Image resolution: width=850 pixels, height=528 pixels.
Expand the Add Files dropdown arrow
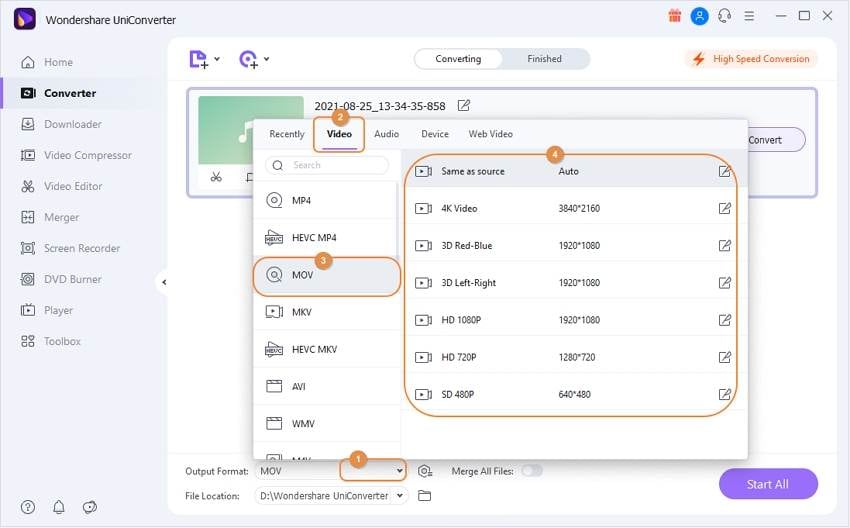[x=217, y=59]
